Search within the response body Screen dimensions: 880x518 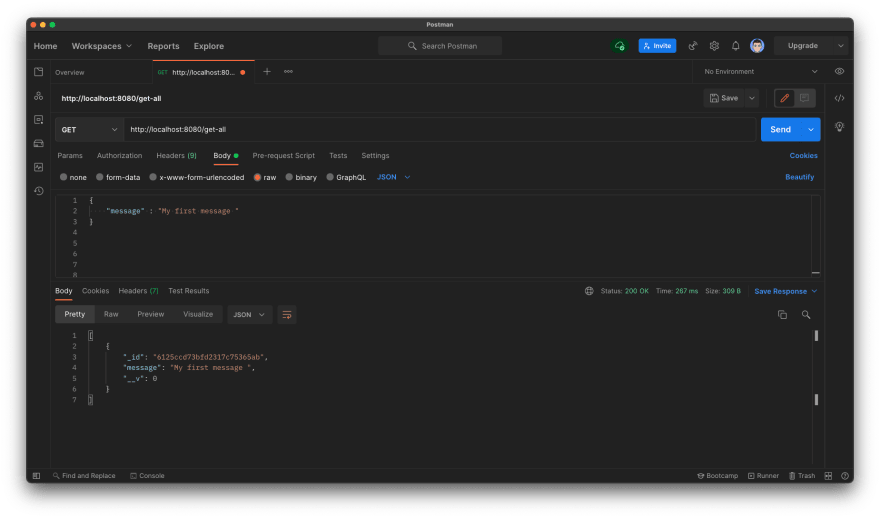tap(806, 315)
